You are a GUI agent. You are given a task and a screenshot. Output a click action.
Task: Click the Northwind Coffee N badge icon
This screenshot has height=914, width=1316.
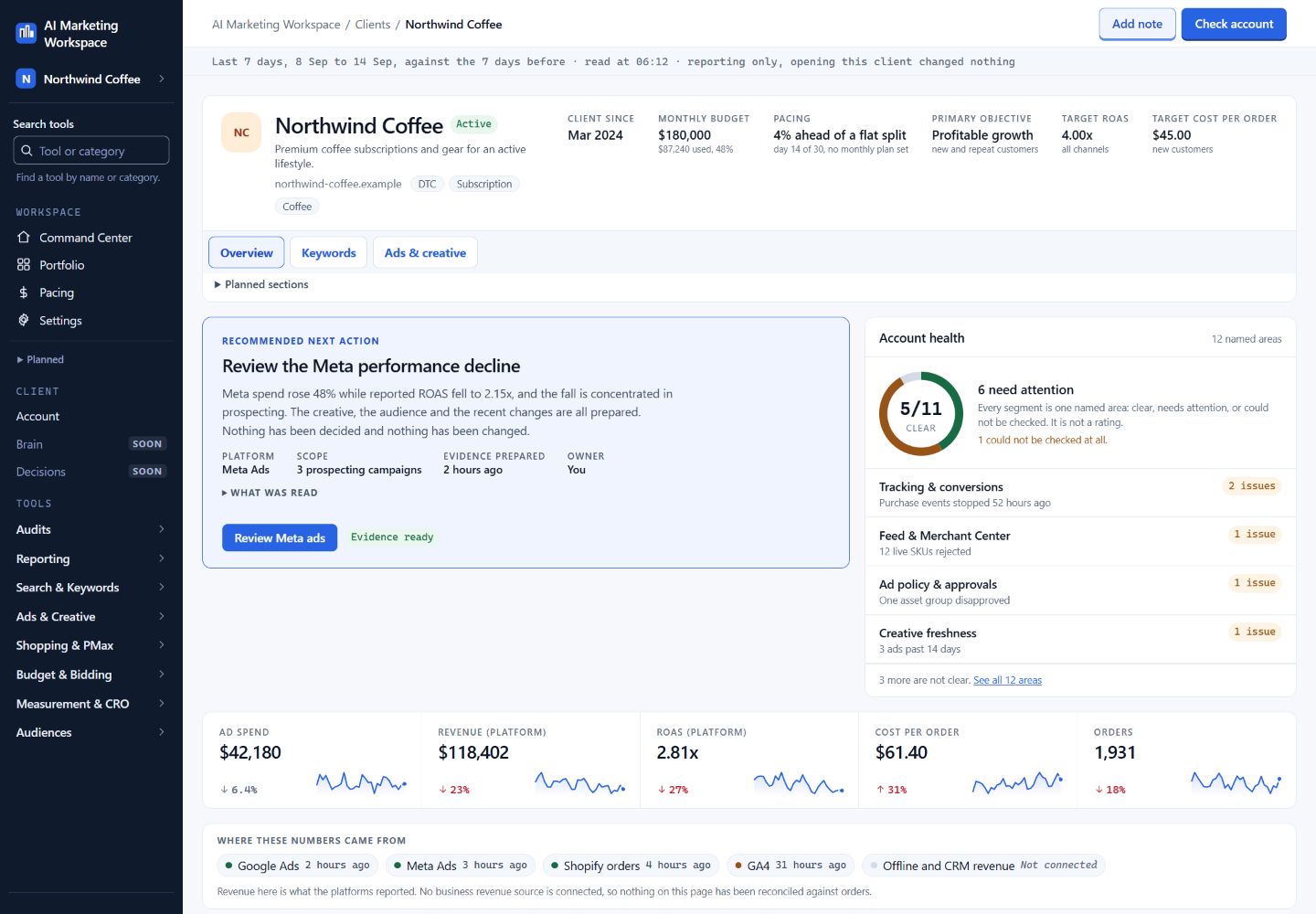coord(26,79)
